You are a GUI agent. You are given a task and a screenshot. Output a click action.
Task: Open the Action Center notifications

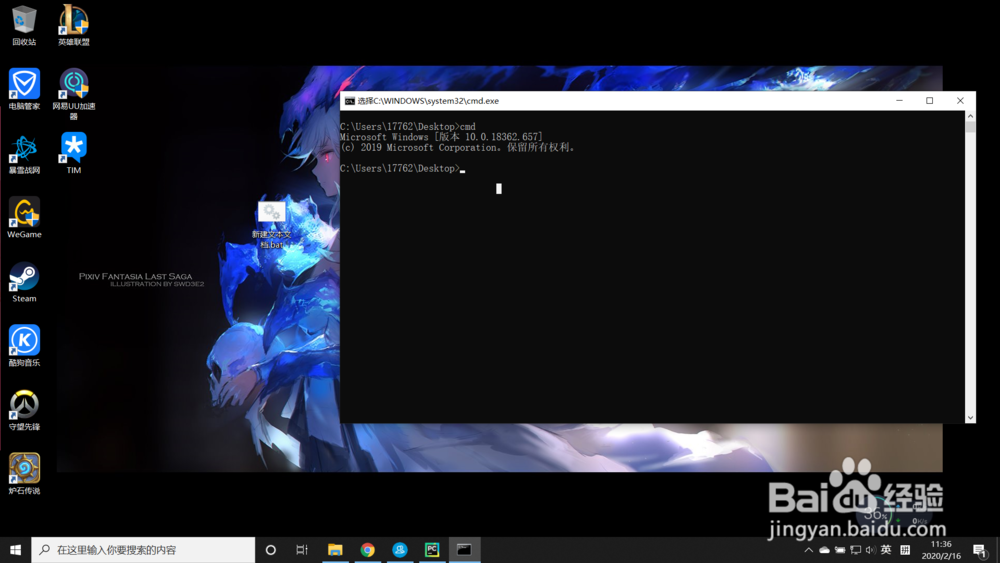981,550
